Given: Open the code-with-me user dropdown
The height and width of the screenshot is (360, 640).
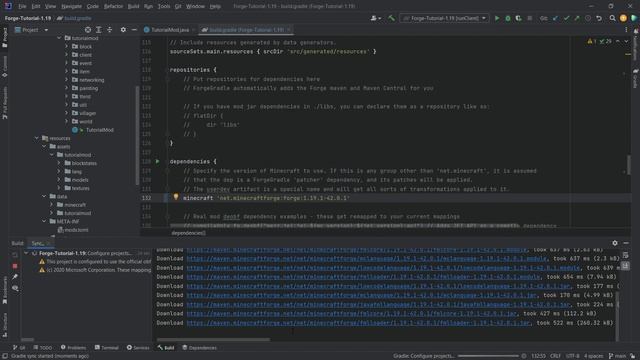Looking at the screenshot, I should tap(376, 18).
